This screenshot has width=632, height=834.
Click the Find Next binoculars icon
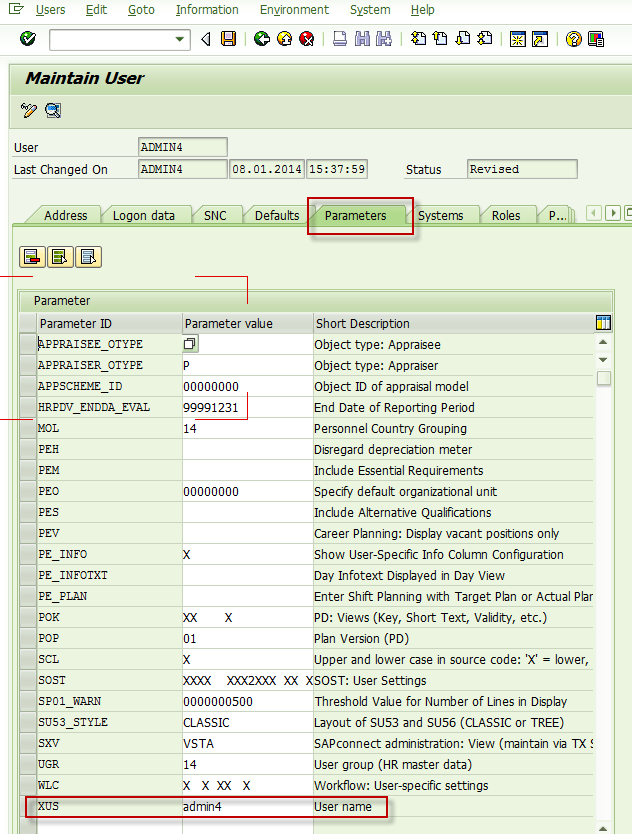384,39
